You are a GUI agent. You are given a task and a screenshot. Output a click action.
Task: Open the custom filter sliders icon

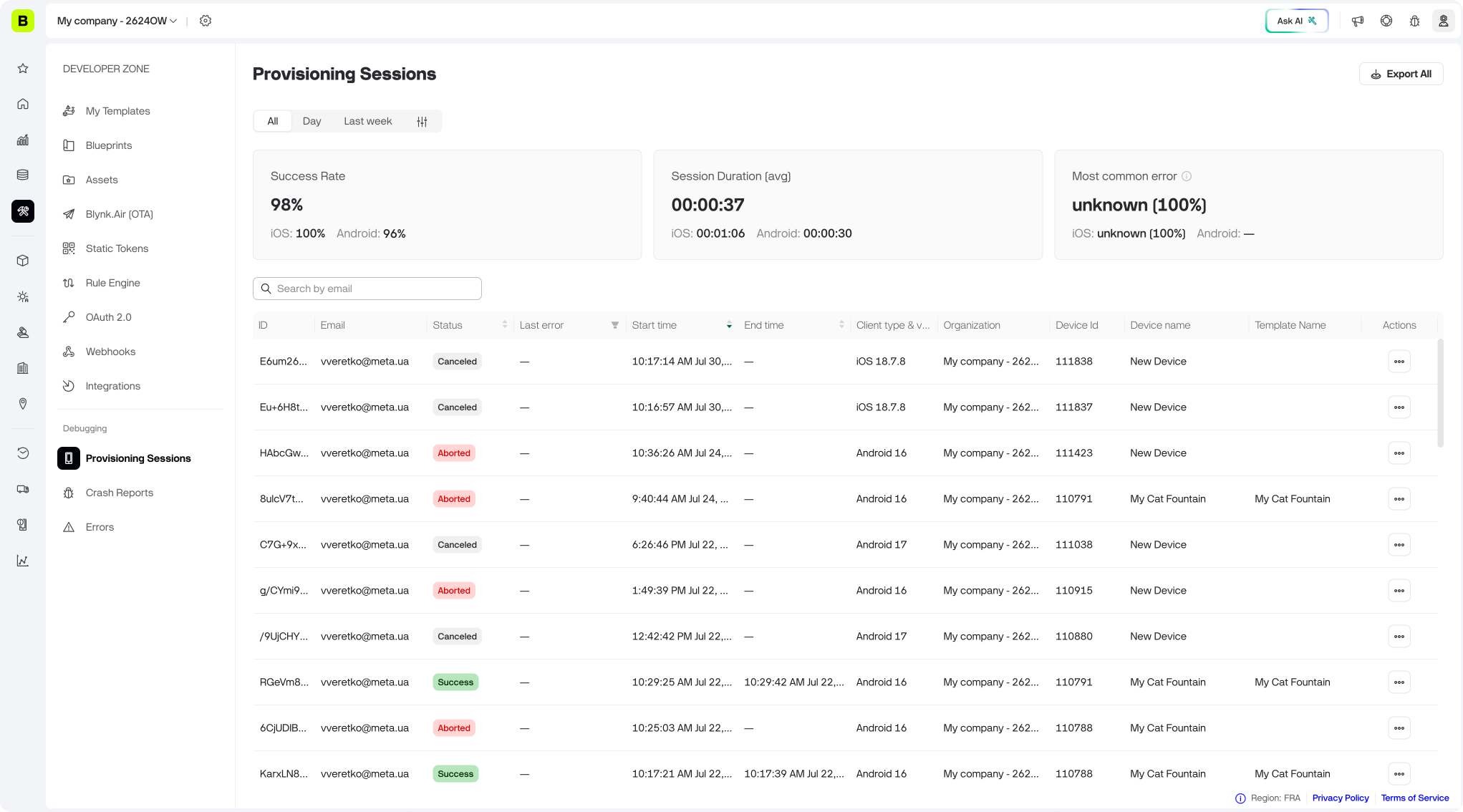pyautogui.click(x=423, y=122)
